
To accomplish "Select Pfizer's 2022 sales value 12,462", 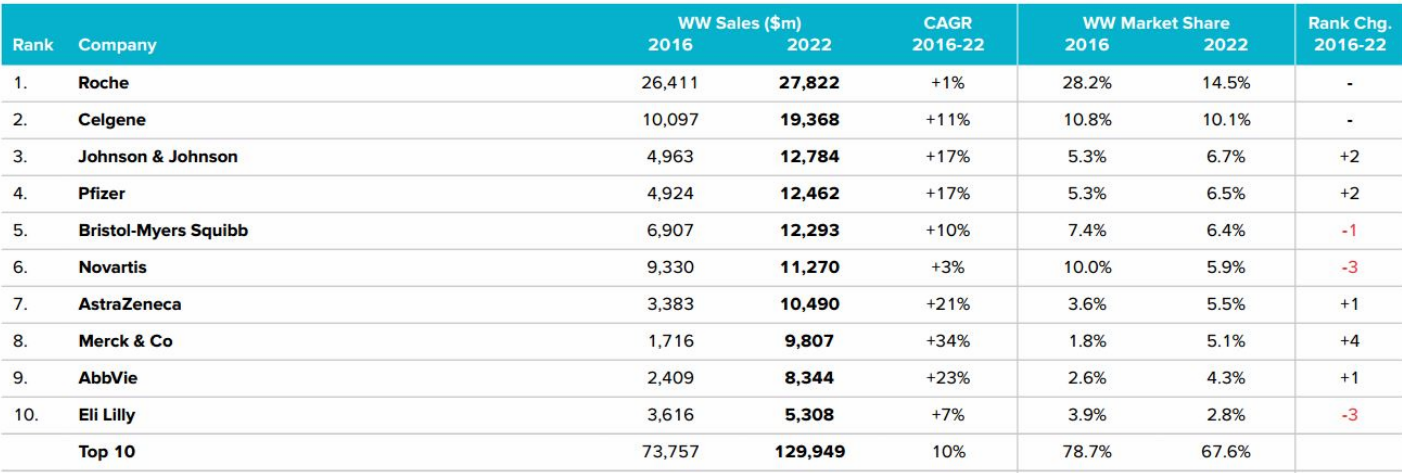I will click(809, 194).
